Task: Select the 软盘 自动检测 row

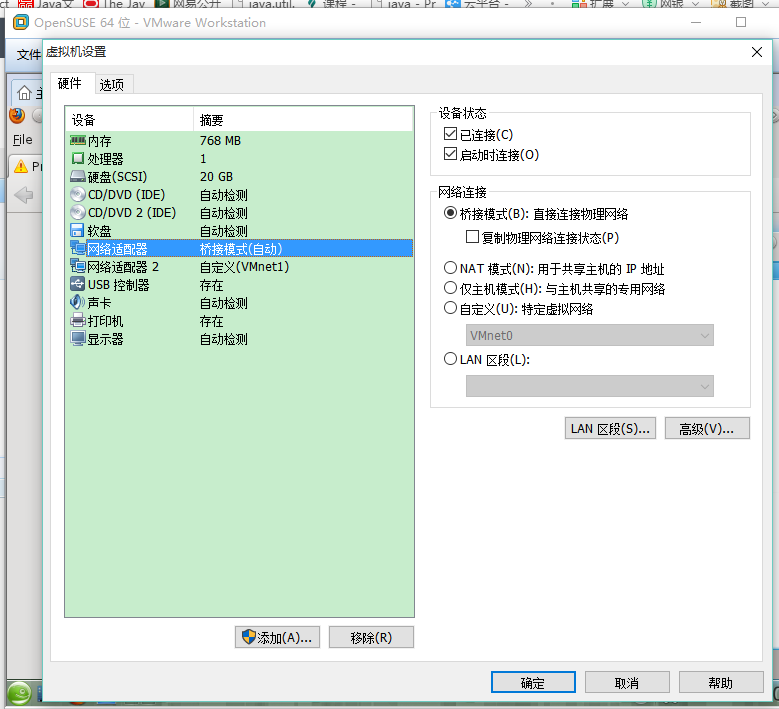Action: tap(239, 231)
